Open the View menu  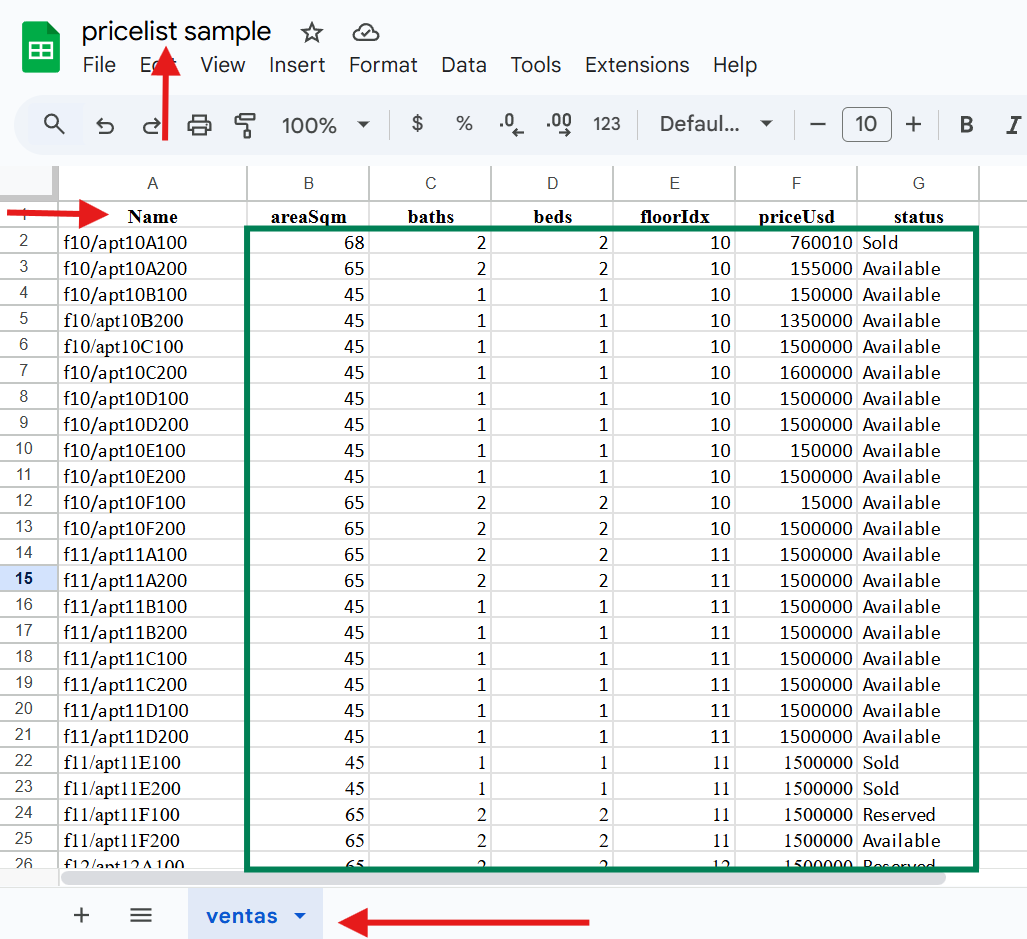pos(223,65)
